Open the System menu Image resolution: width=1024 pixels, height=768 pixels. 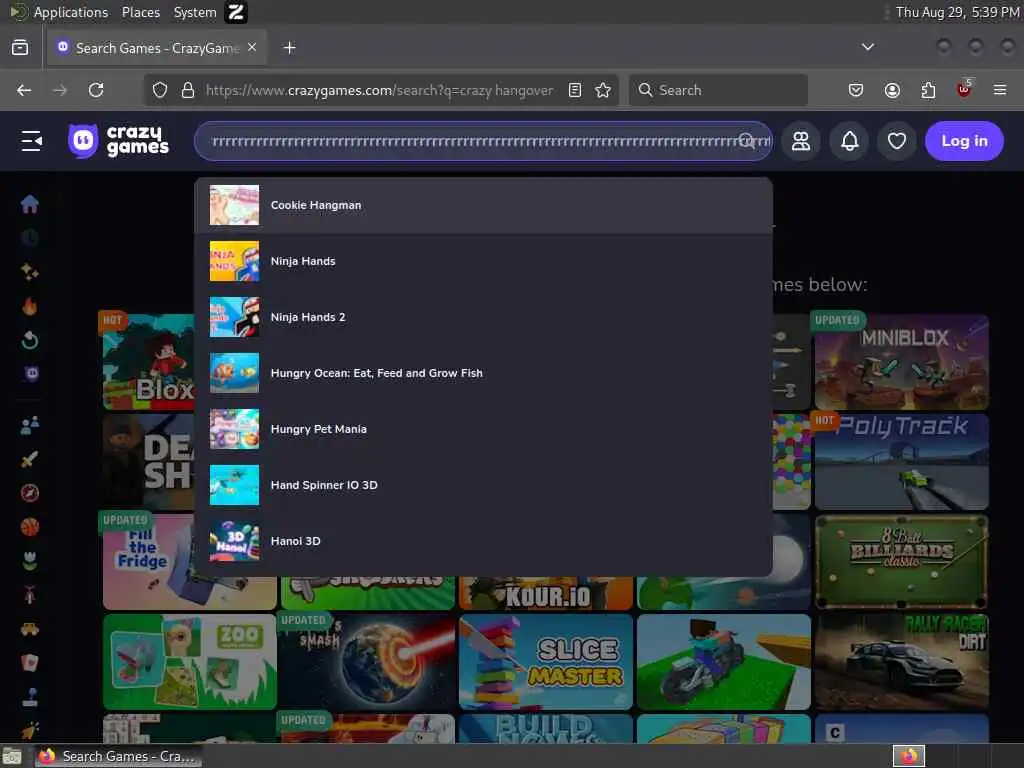[x=195, y=12]
